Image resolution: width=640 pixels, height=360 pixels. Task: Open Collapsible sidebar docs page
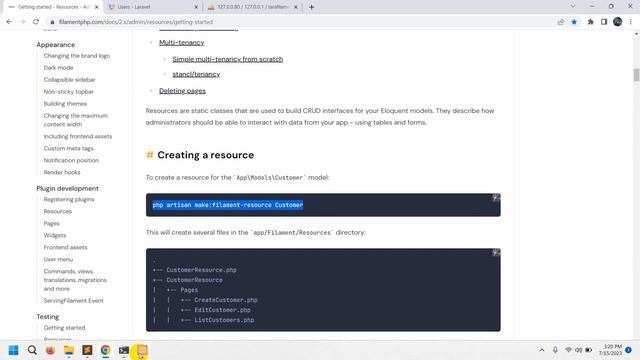click(x=69, y=80)
